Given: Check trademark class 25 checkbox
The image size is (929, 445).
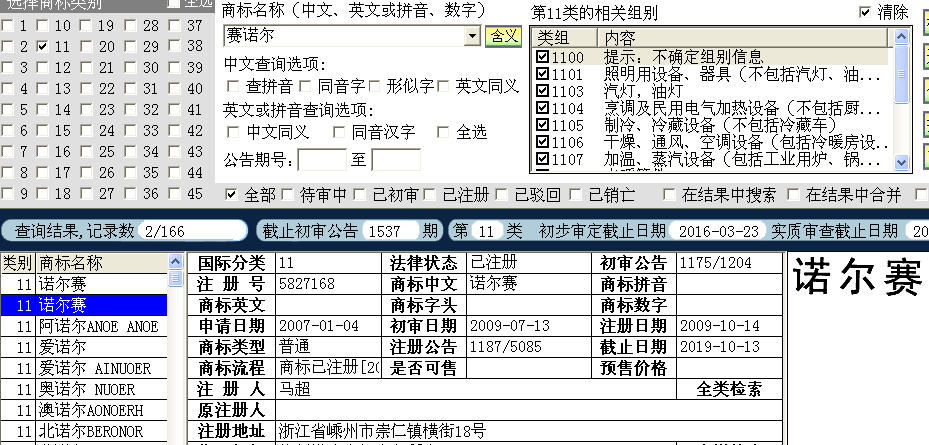Looking at the screenshot, I should [86, 152].
